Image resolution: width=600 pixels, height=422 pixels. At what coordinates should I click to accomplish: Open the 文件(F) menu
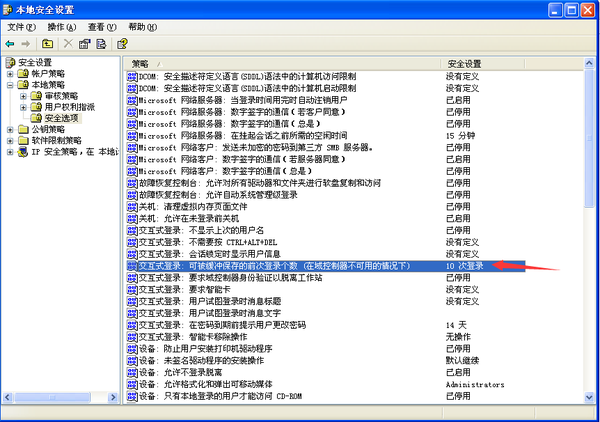[21, 27]
